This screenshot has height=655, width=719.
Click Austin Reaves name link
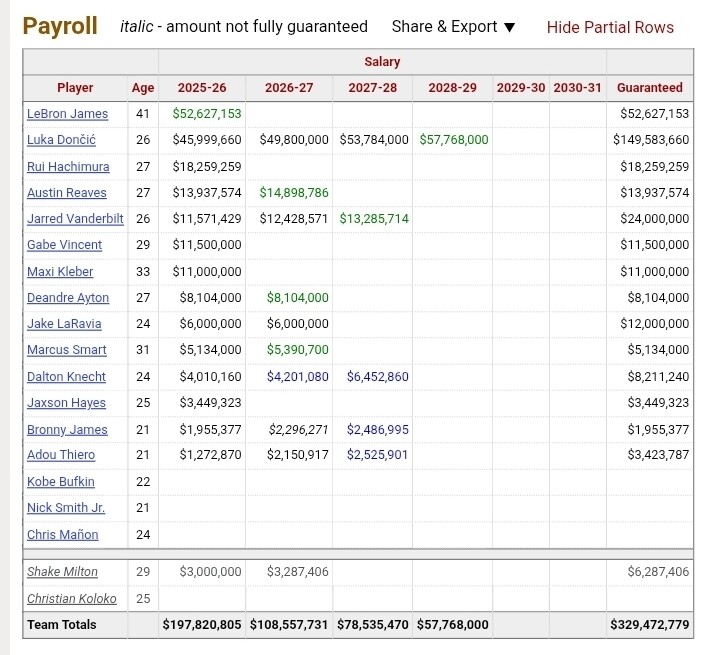[66, 193]
